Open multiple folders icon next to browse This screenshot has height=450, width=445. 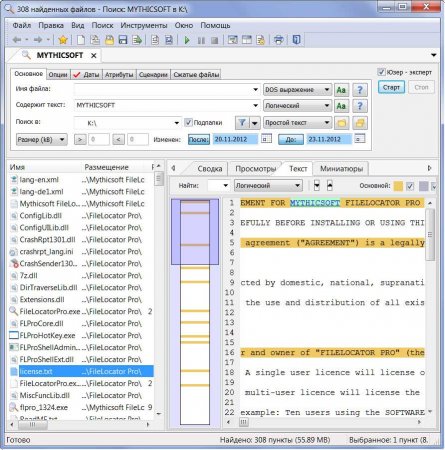pyautogui.click(x=360, y=123)
